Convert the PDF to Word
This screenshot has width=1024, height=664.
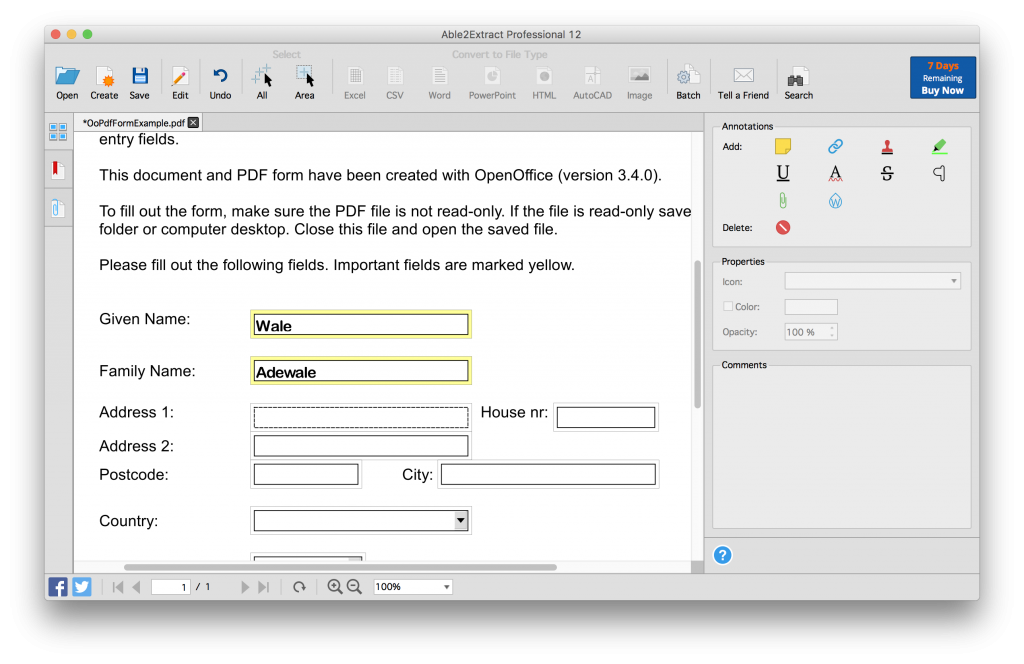439,80
